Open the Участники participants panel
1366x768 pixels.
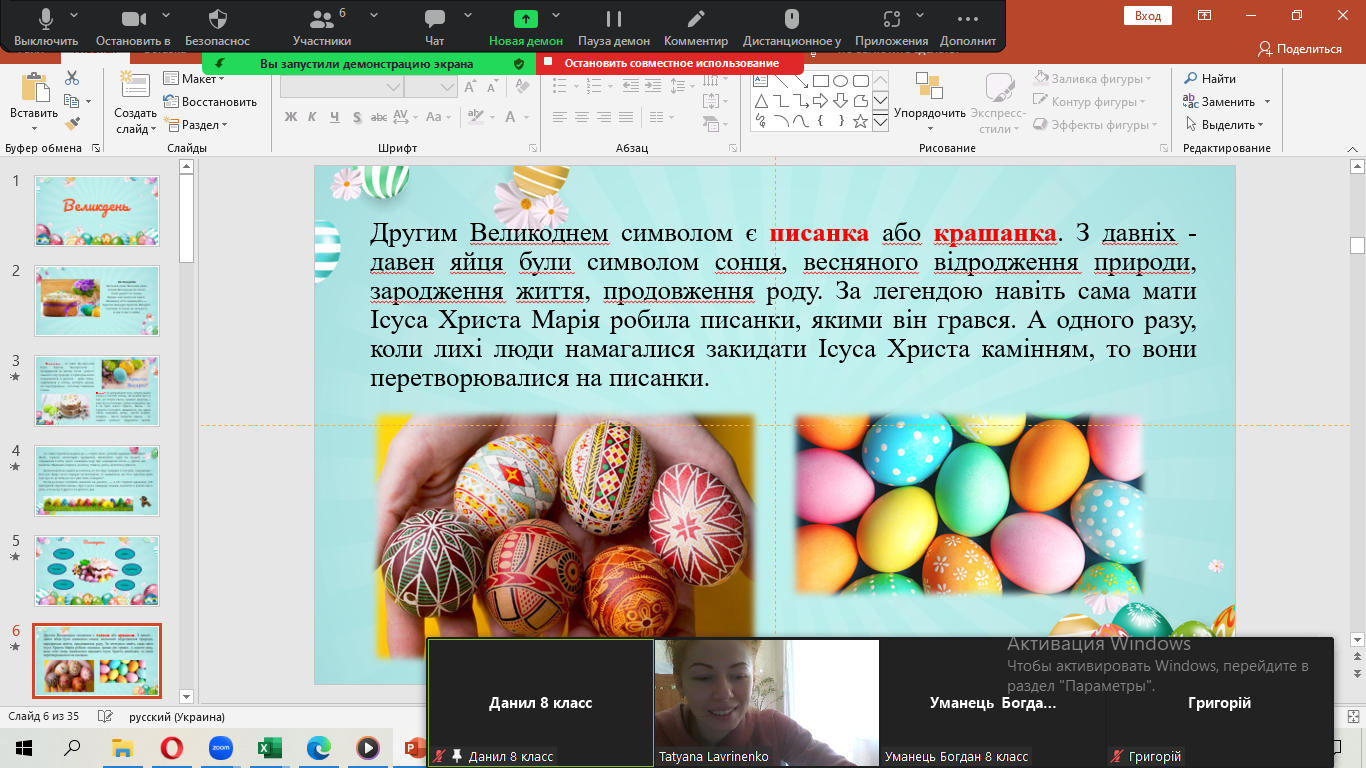coord(321,19)
